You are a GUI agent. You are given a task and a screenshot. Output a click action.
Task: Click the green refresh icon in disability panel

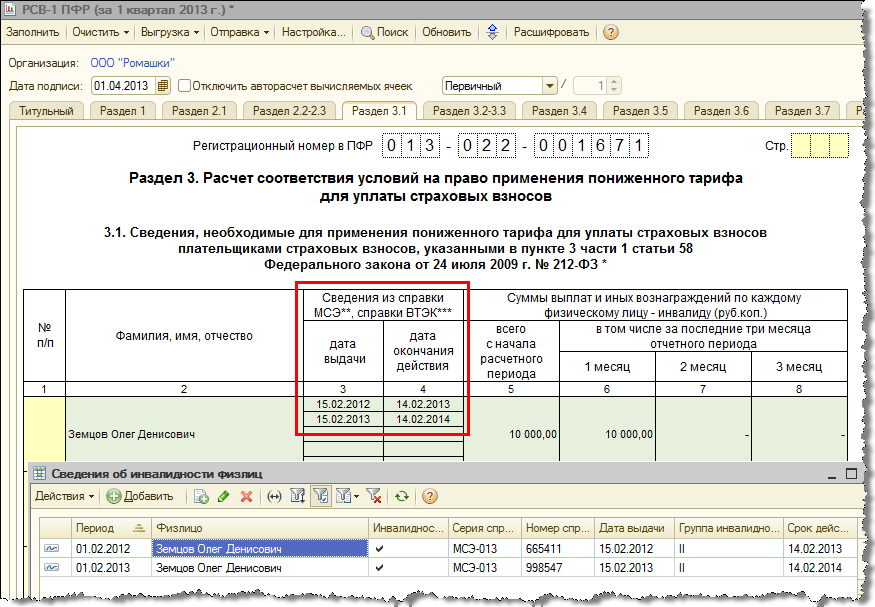402,496
